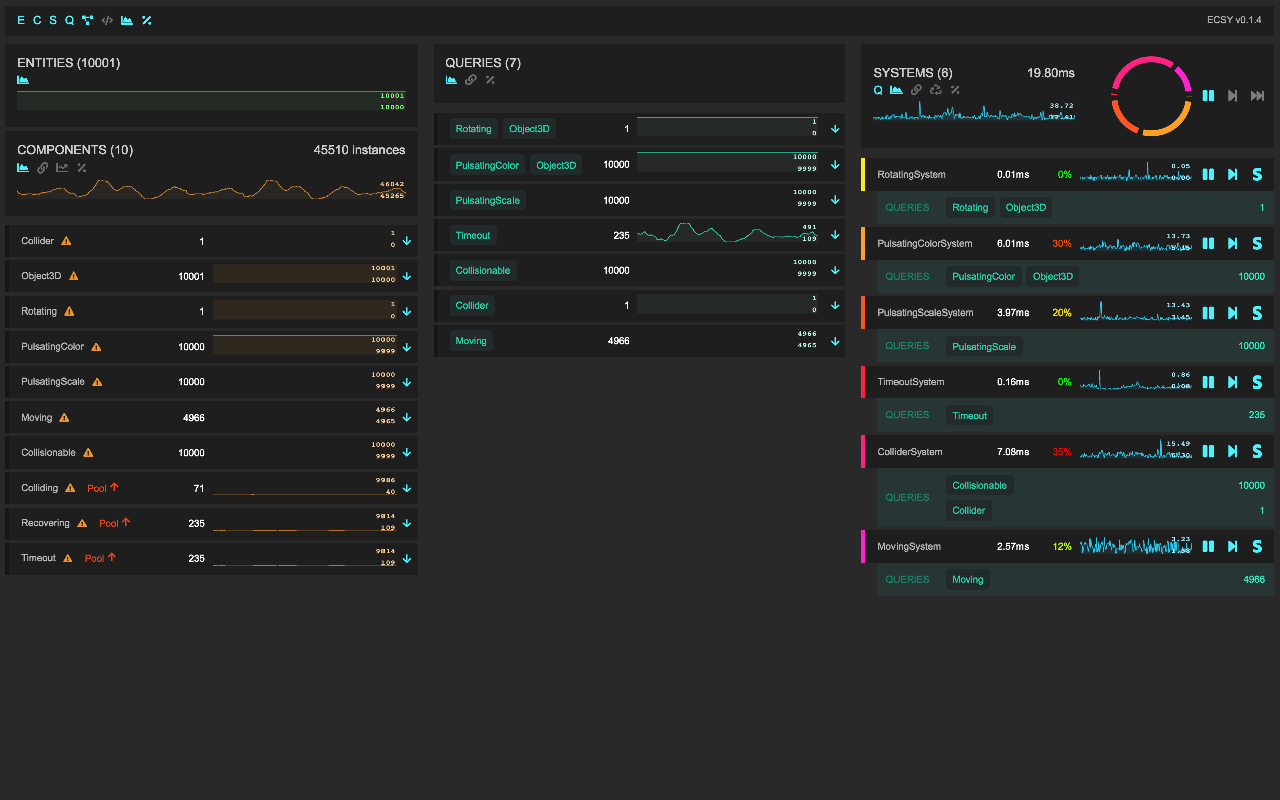Expand the Moving query row
1280x800 pixels.
pyautogui.click(x=835, y=340)
